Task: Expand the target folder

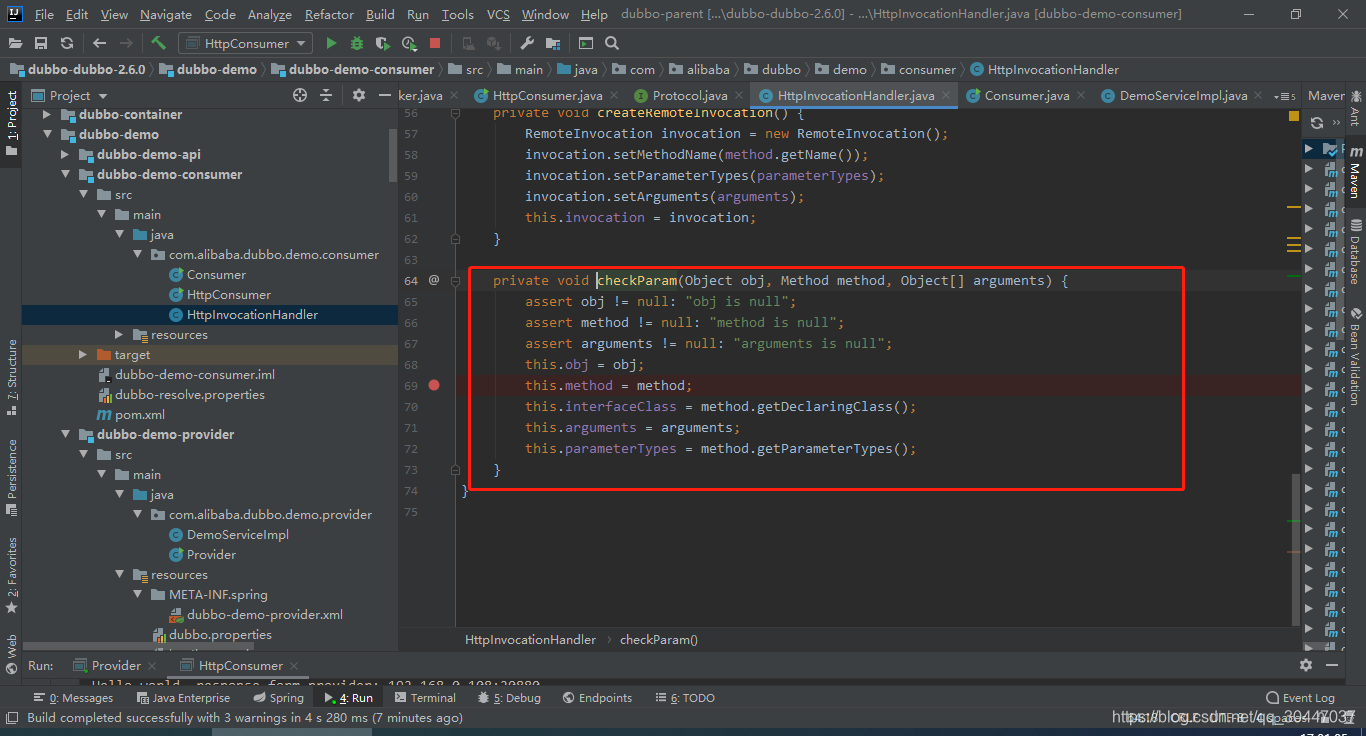Action: 84,355
